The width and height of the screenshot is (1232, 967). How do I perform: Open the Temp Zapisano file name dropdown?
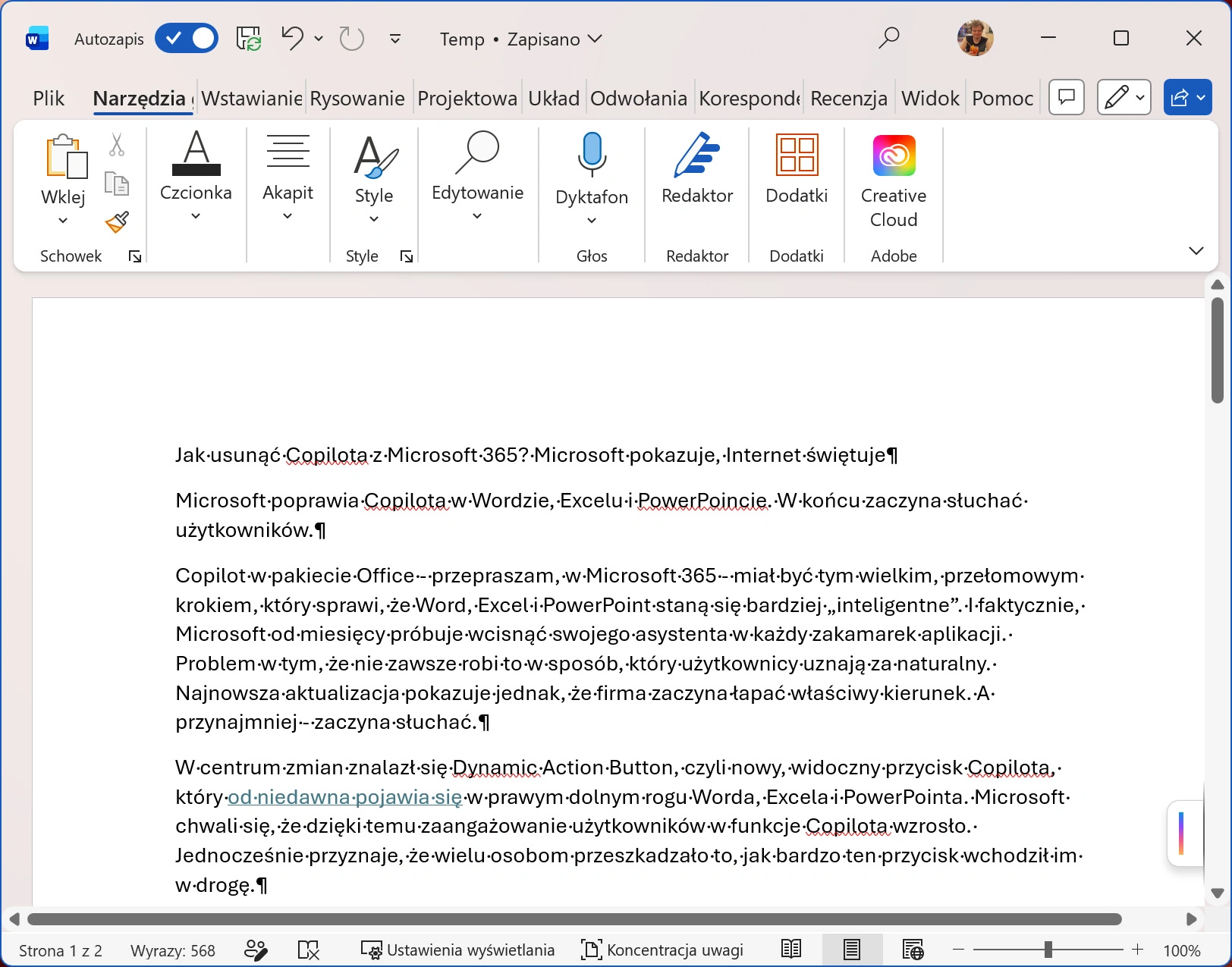[520, 39]
